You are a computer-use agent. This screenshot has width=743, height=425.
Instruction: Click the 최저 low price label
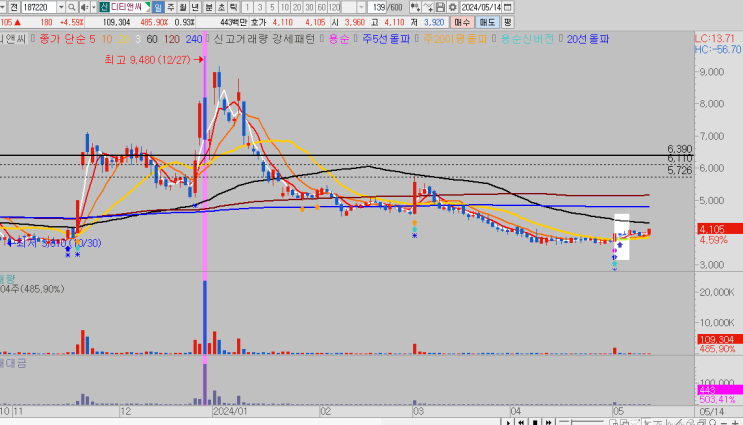pos(59,243)
